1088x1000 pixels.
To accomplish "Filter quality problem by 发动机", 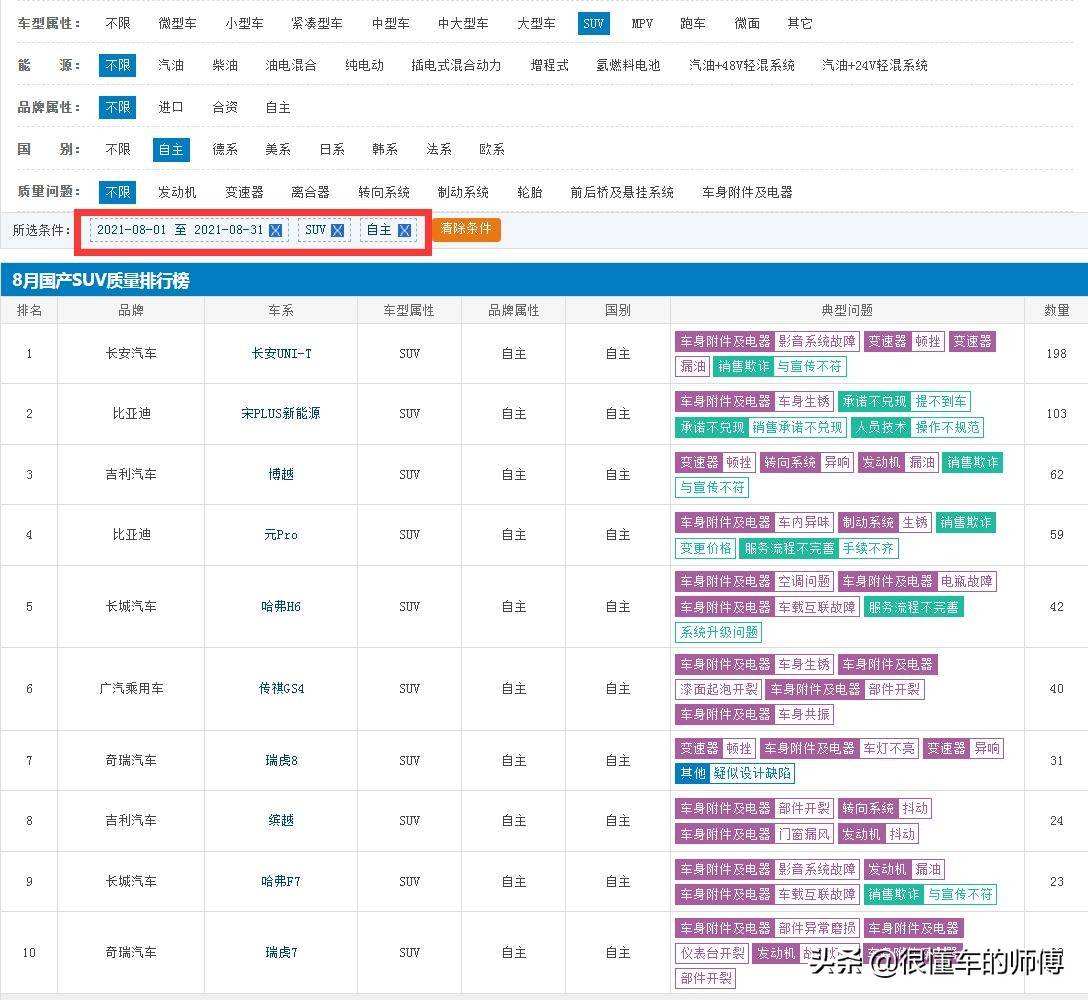I will point(177,192).
